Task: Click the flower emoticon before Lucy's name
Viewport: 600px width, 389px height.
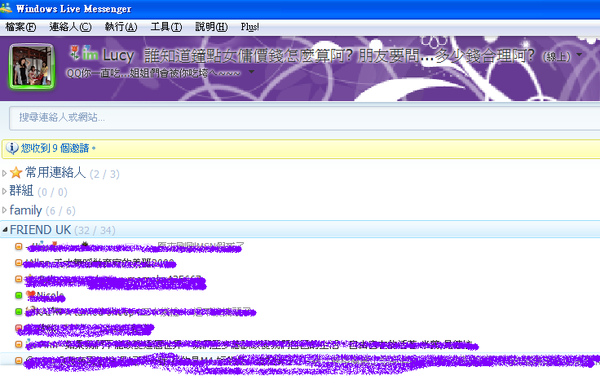Action: [x=75, y=52]
